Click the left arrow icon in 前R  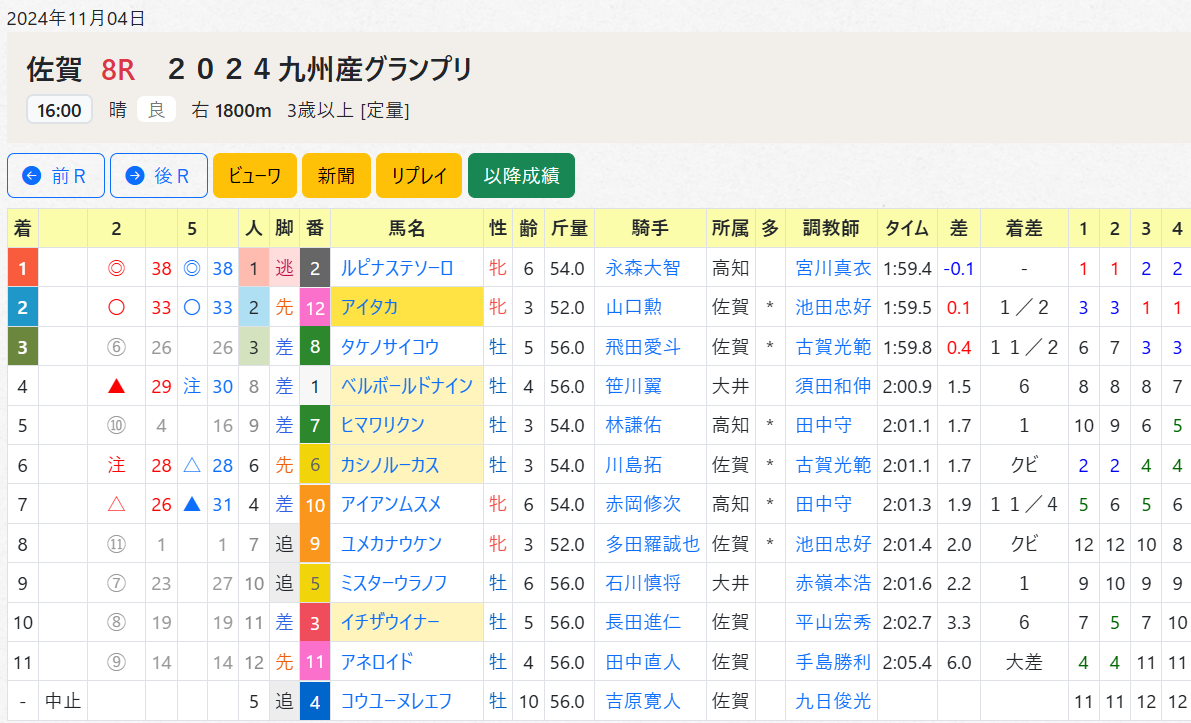pos(32,175)
